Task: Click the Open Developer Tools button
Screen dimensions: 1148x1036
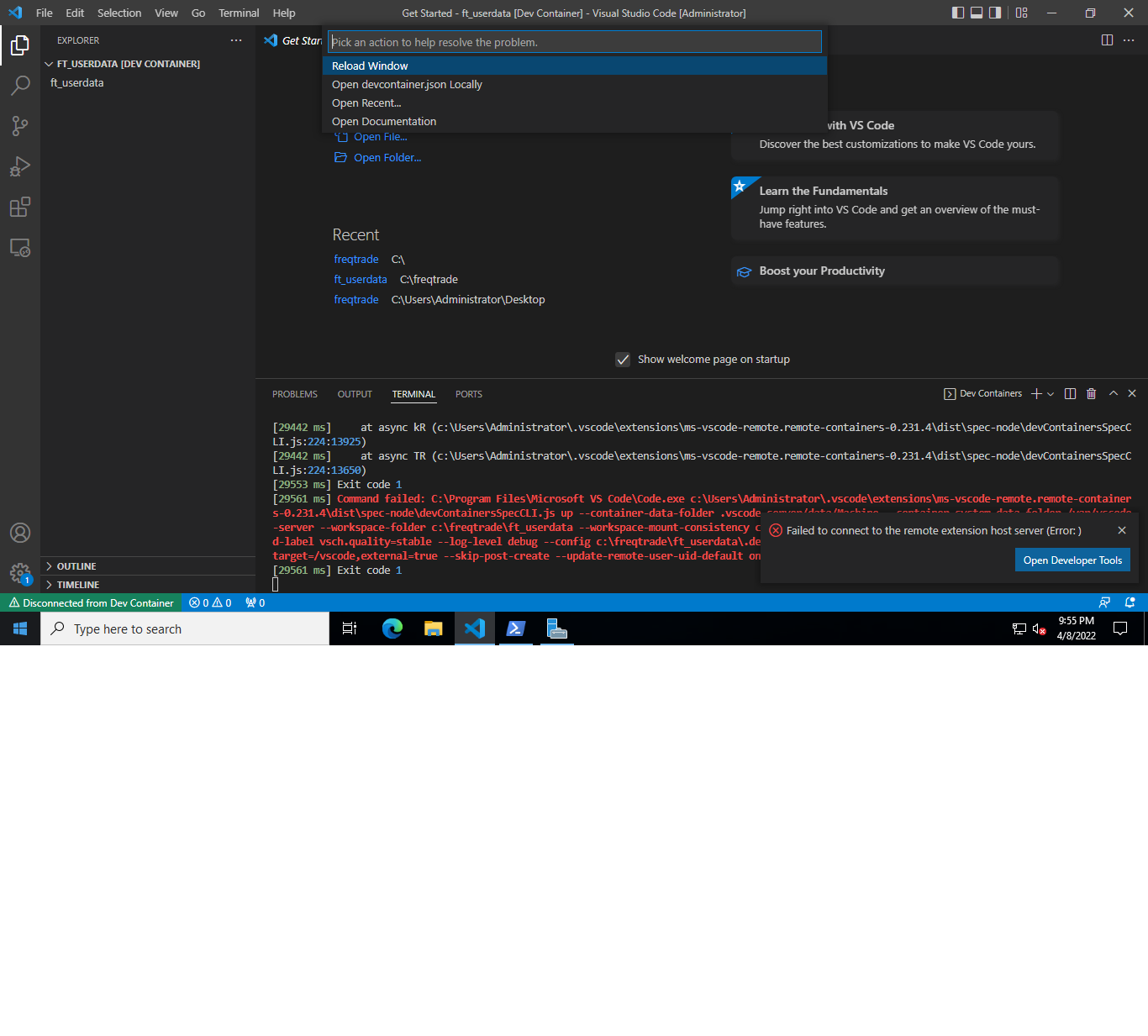Action: point(1072,560)
